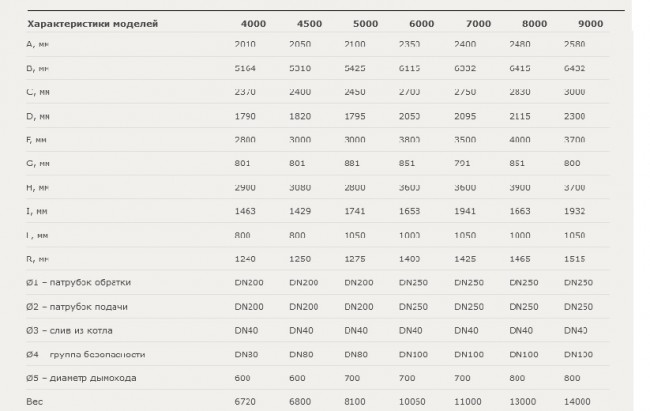Click the 'D, мм' row label
The height and width of the screenshot is (411, 650).
pyautogui.click(x=38, y=117)
